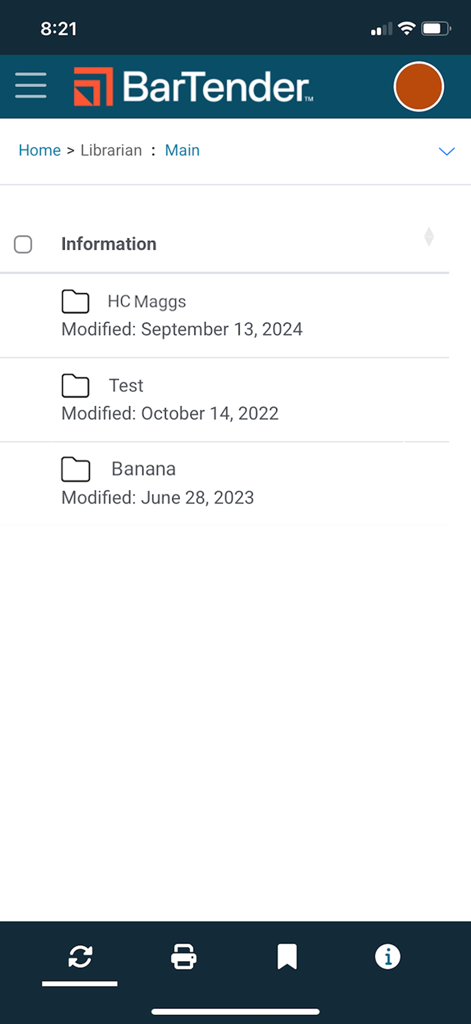Open the Main breadcrumb link
This screenshot has width=471, height=1024.
pos(182,150)
